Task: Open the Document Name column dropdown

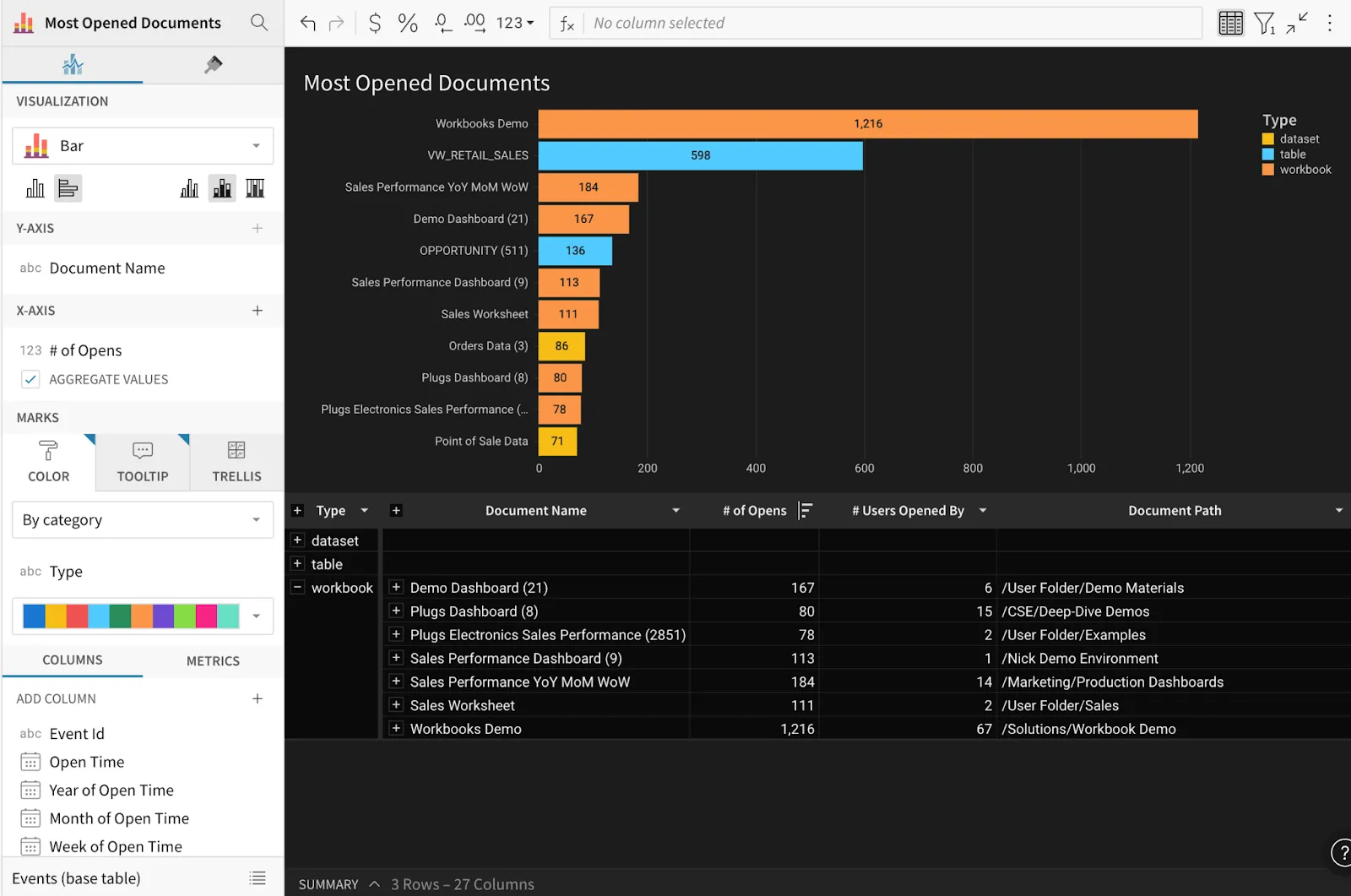Action: [675, 510]
